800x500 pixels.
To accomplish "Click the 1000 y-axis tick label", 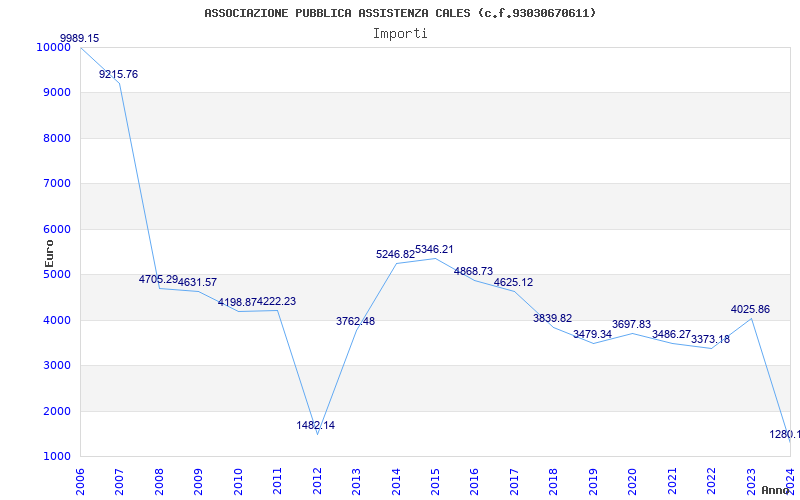I will [x=57, y=457].
